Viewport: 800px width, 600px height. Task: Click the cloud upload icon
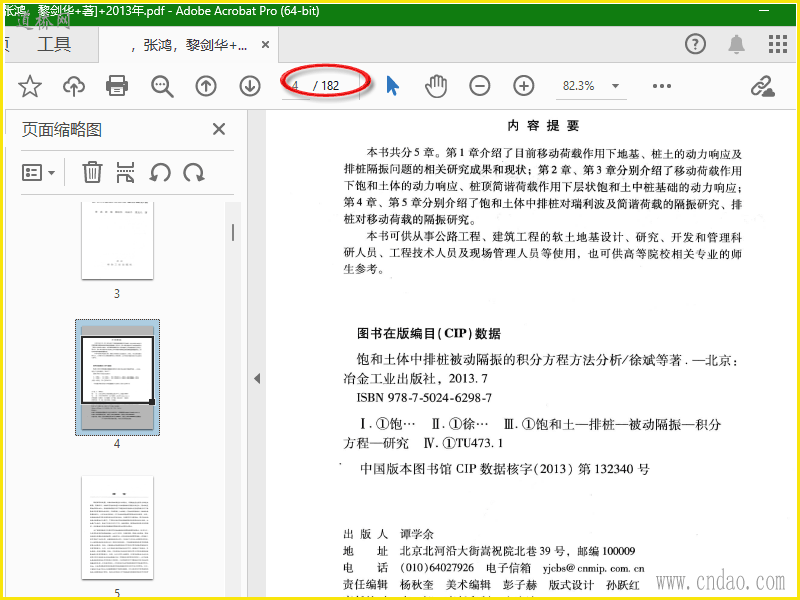74,86
